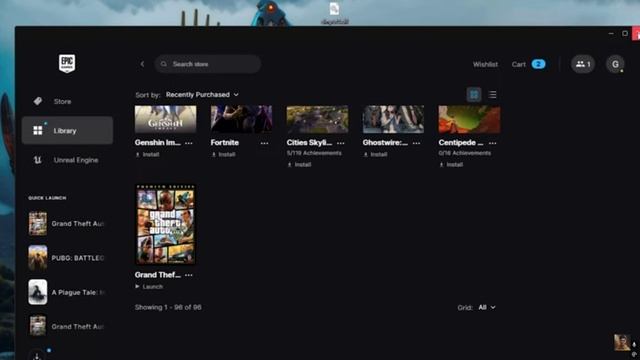Quick launch PUBG: BATTLEGROUNDS
Viewport: 640px width, 360px height.
click(x=67, y=258)
